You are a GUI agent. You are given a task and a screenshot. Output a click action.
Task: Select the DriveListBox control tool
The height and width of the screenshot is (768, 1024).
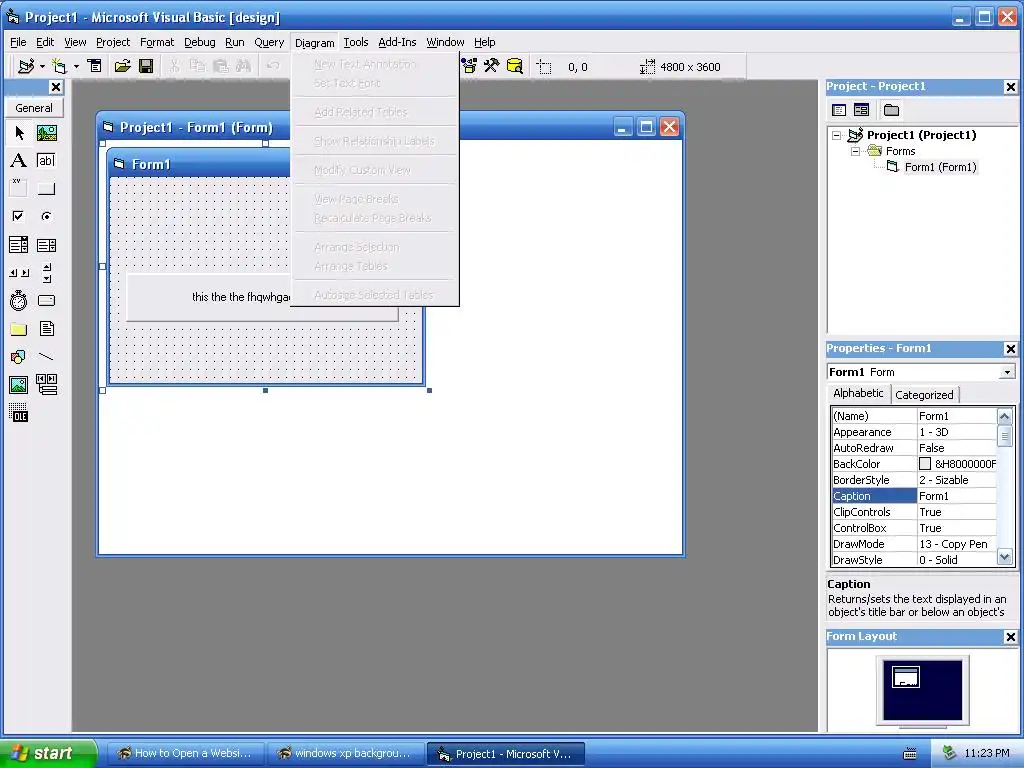[x=46, y=300]
